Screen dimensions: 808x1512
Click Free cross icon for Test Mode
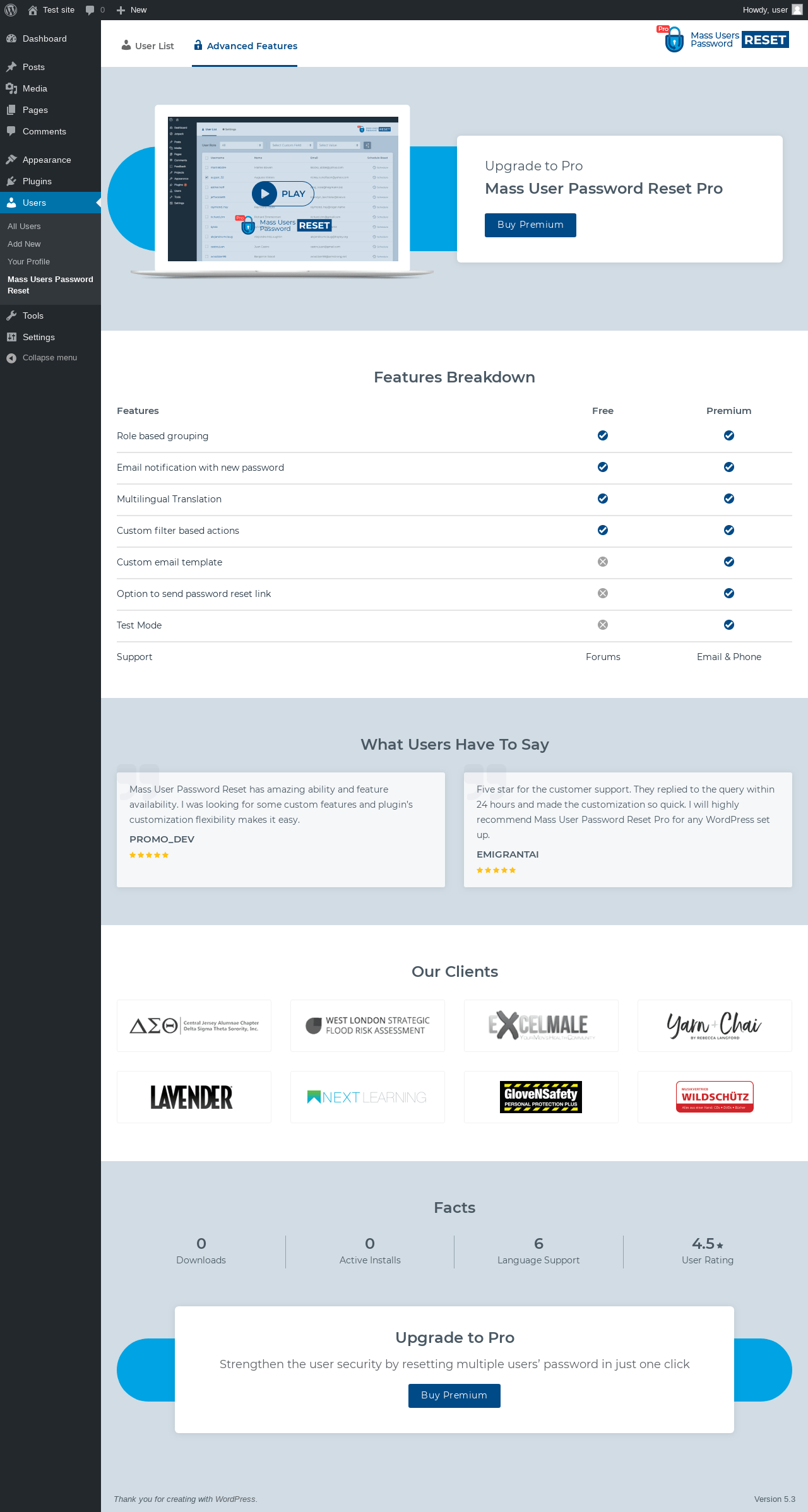tap(603, 625)
